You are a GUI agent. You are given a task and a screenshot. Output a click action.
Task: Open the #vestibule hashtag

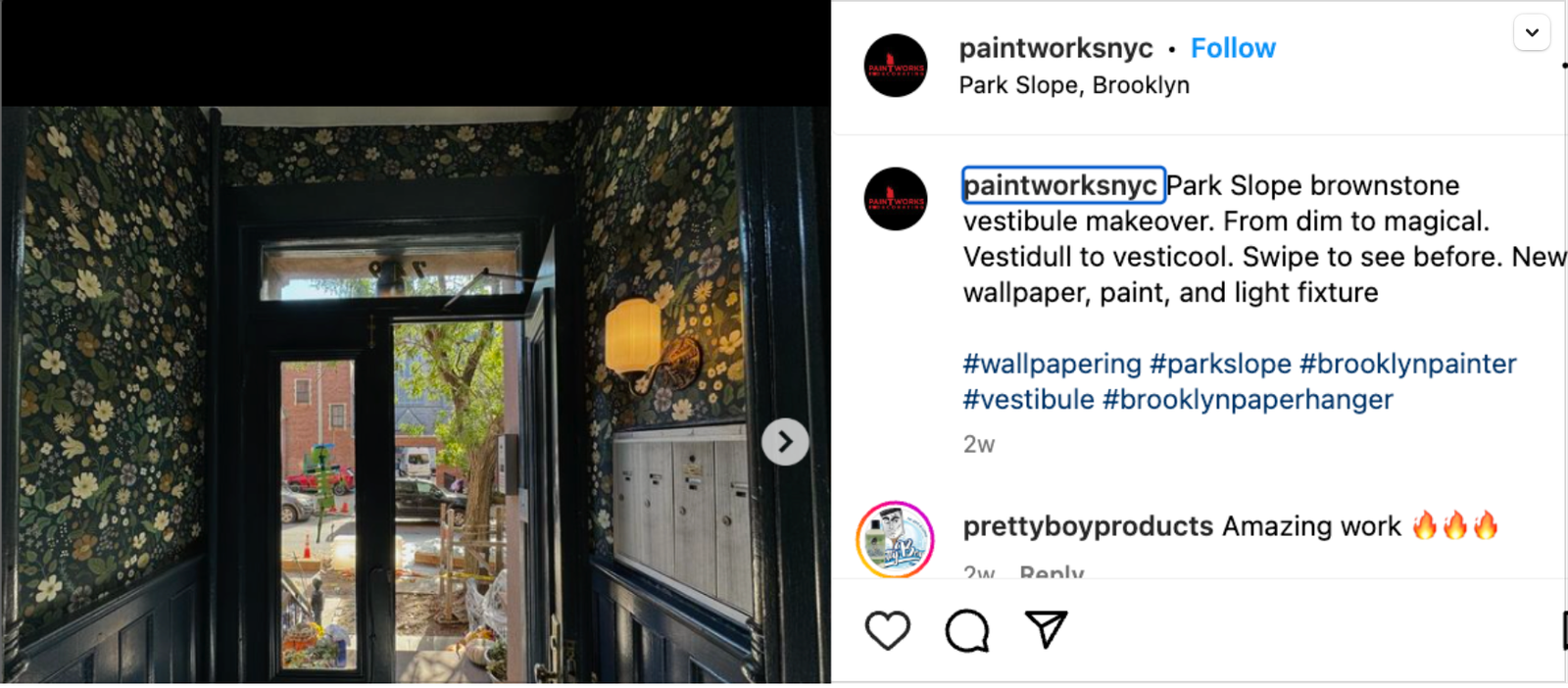click(x=1029, y=400)
